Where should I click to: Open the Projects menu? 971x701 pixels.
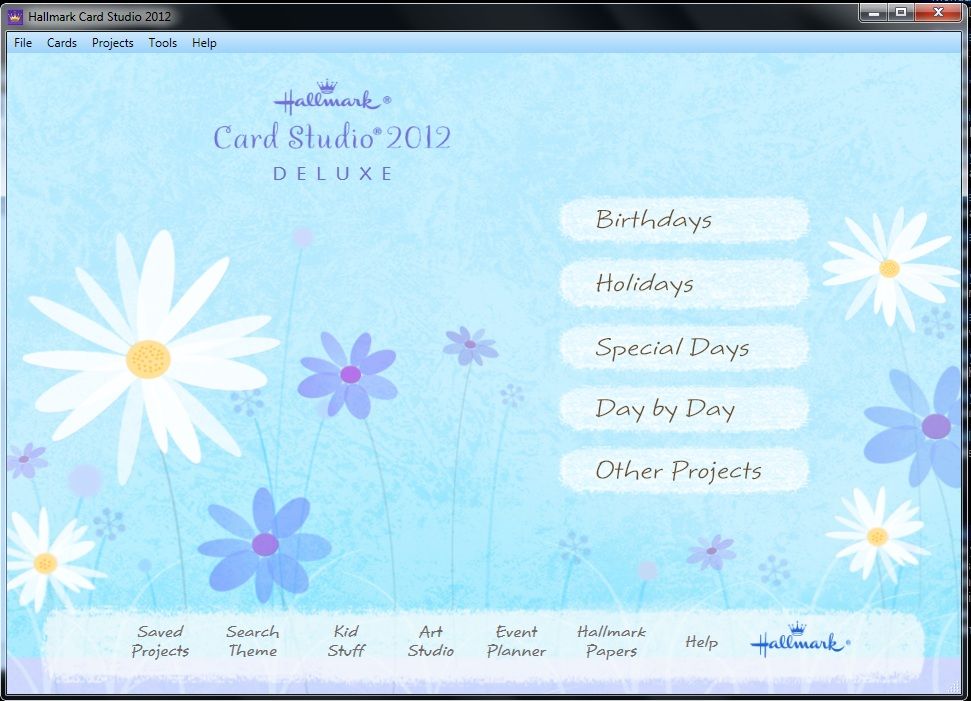(x=113, y=43)
